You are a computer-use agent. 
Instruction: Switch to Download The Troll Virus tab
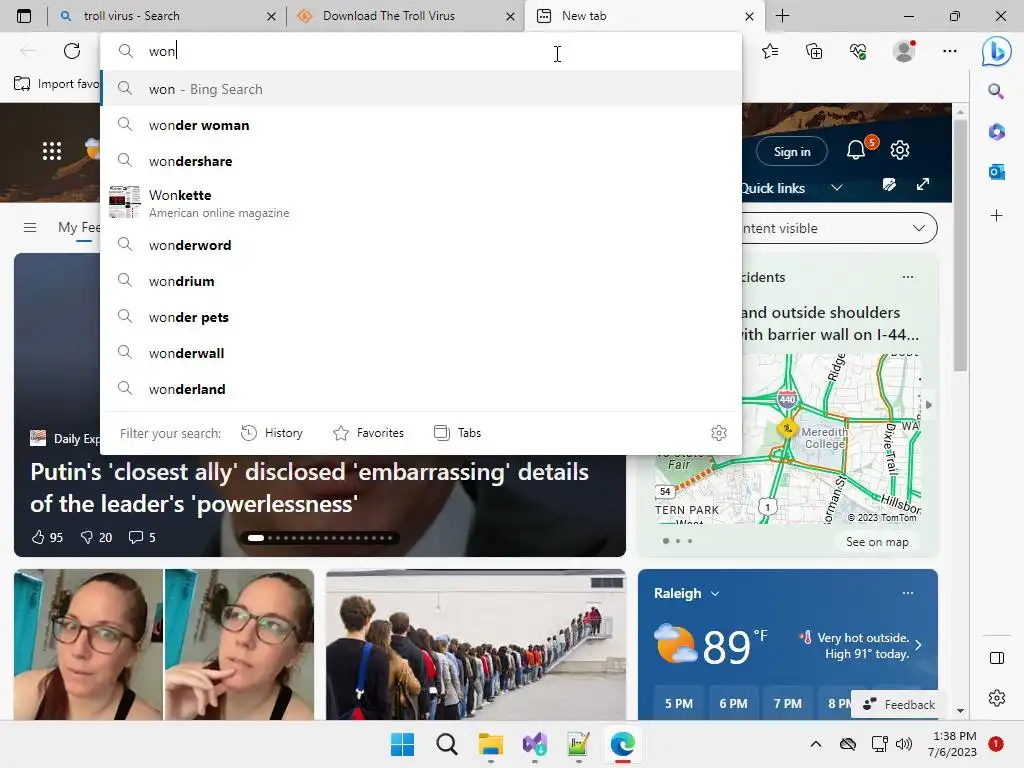(405, 16)
